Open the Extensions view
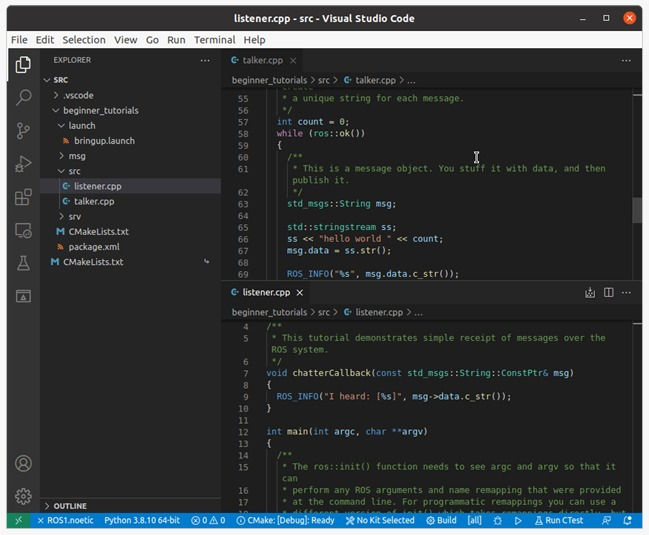The height and width of the screenshot is (535, 649). pyautogui.click(x=23, y=197)
